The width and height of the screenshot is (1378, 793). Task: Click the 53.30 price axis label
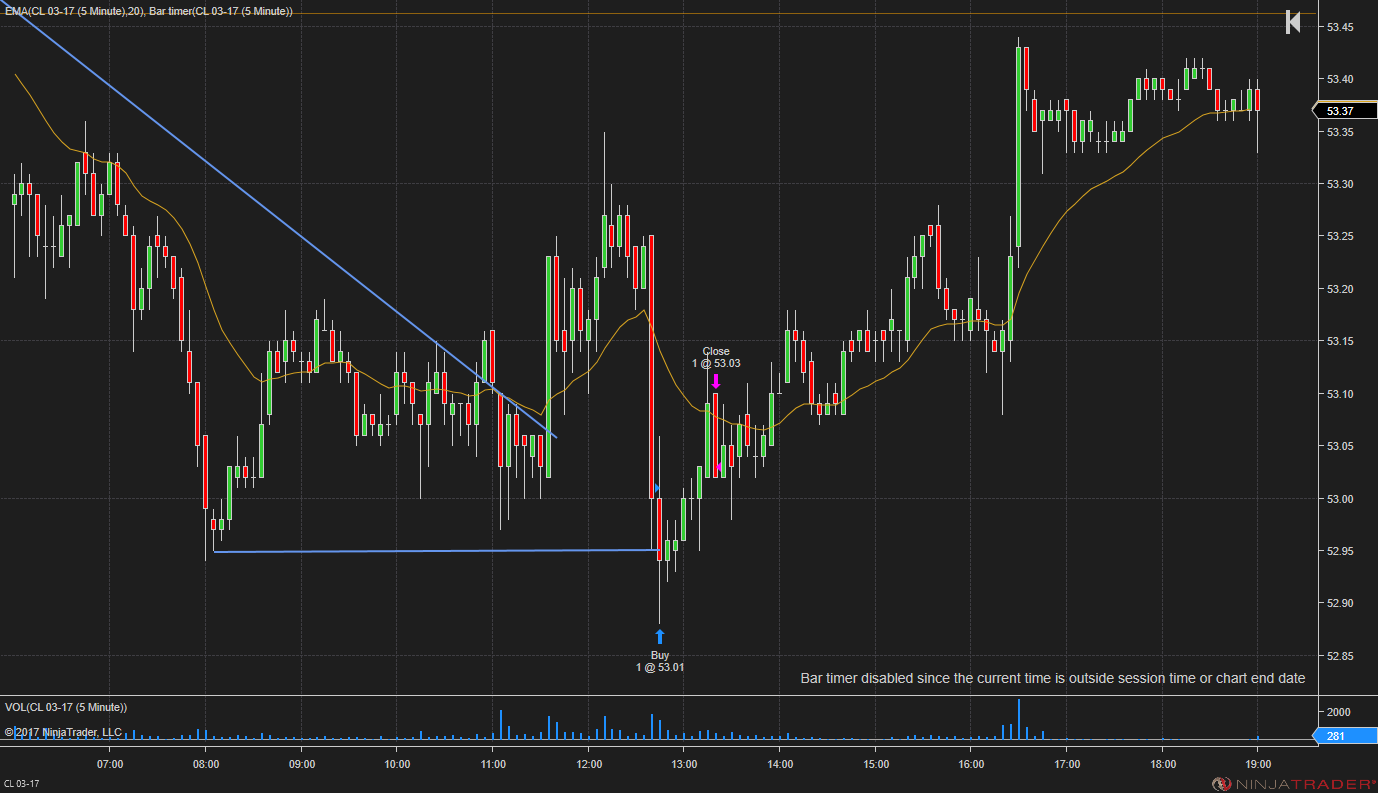pos(1339,184)
